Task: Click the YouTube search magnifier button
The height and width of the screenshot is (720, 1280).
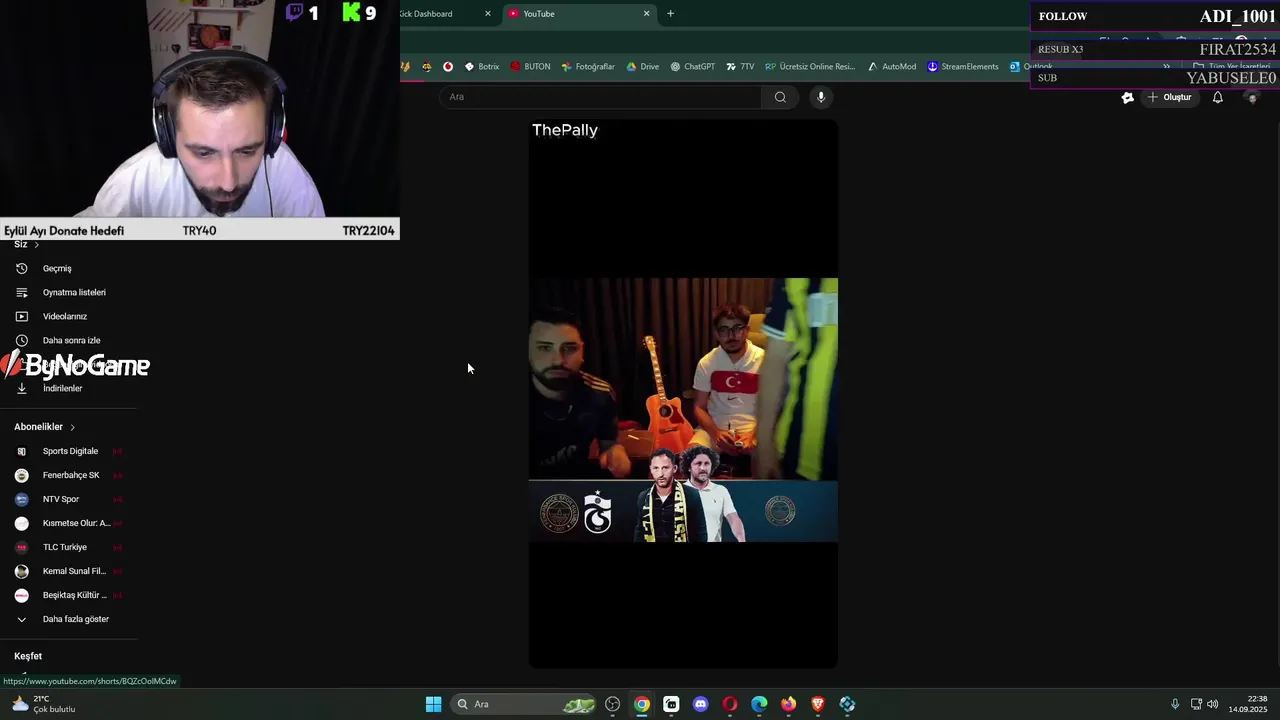Action: tap(780, 97)
